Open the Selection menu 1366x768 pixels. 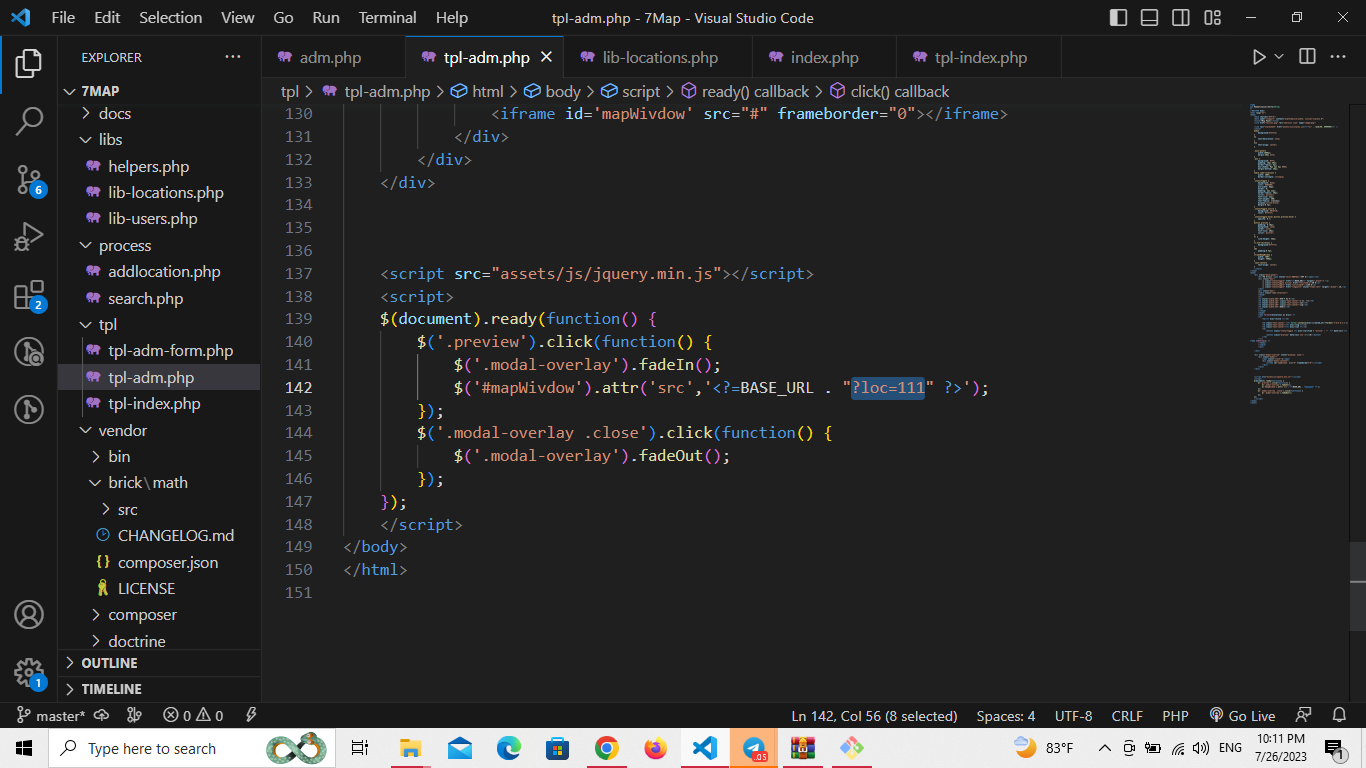click(x=170, y=18)
